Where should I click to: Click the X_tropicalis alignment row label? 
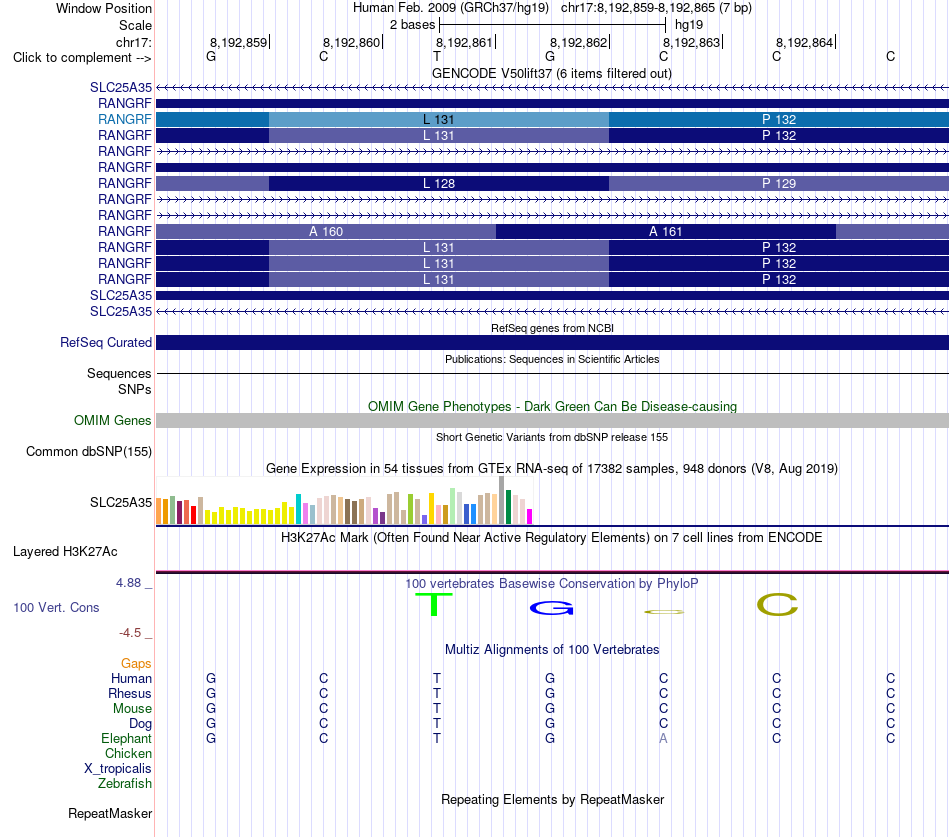[118, 769]
